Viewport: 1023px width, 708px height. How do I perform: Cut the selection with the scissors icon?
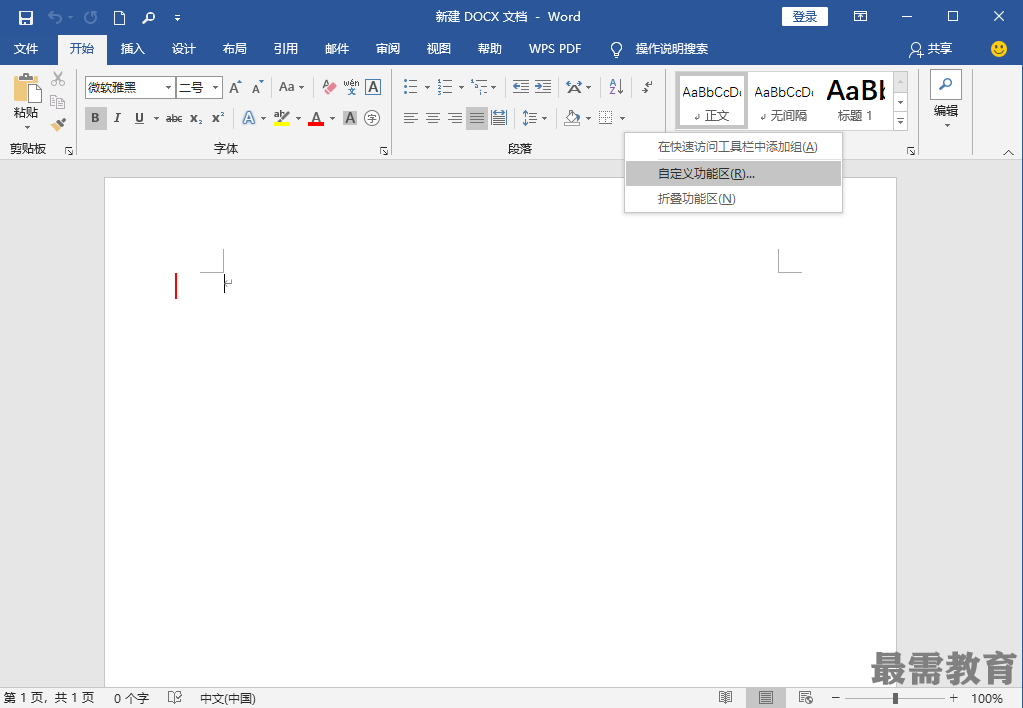[x=58, y=79]
